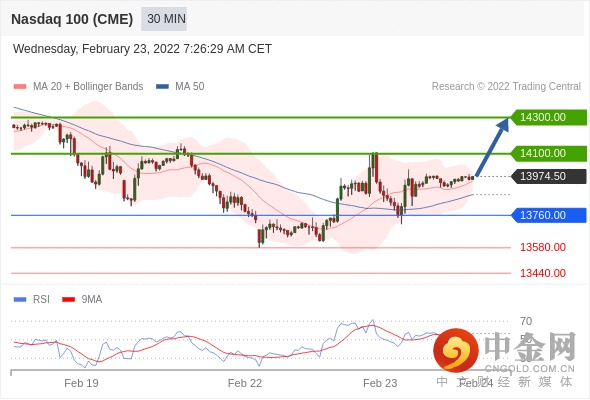Click the MA 50 legend label
This screenshot has height=400, width=590.
pos(190,87)
